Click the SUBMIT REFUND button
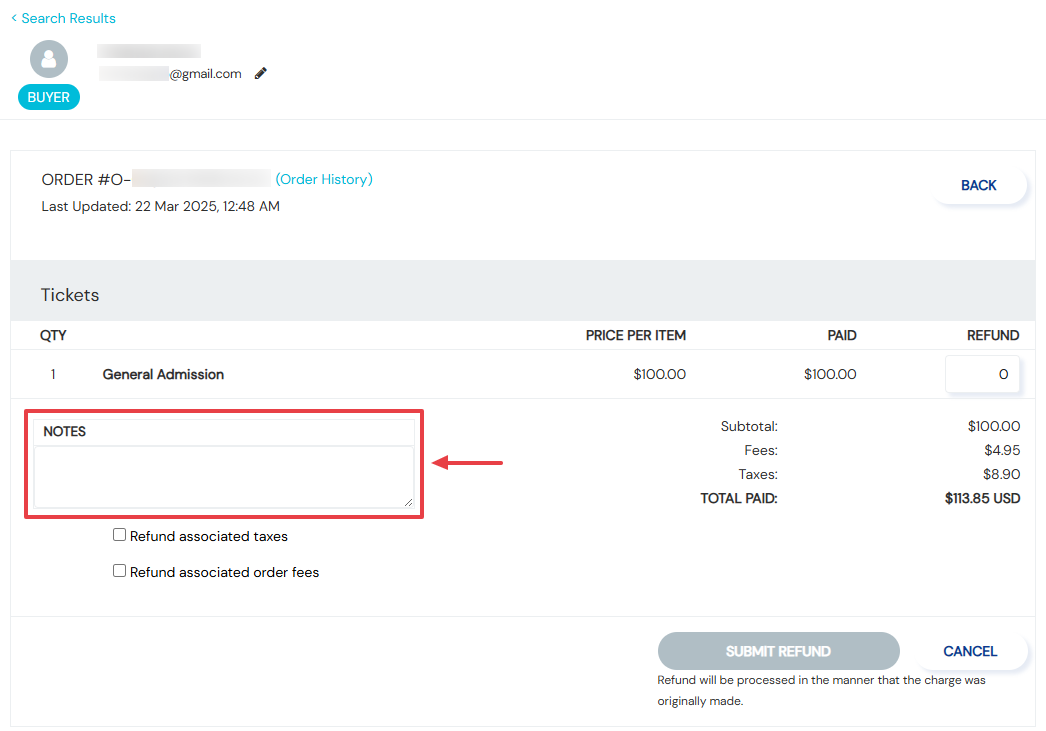 tap(778, 651)
